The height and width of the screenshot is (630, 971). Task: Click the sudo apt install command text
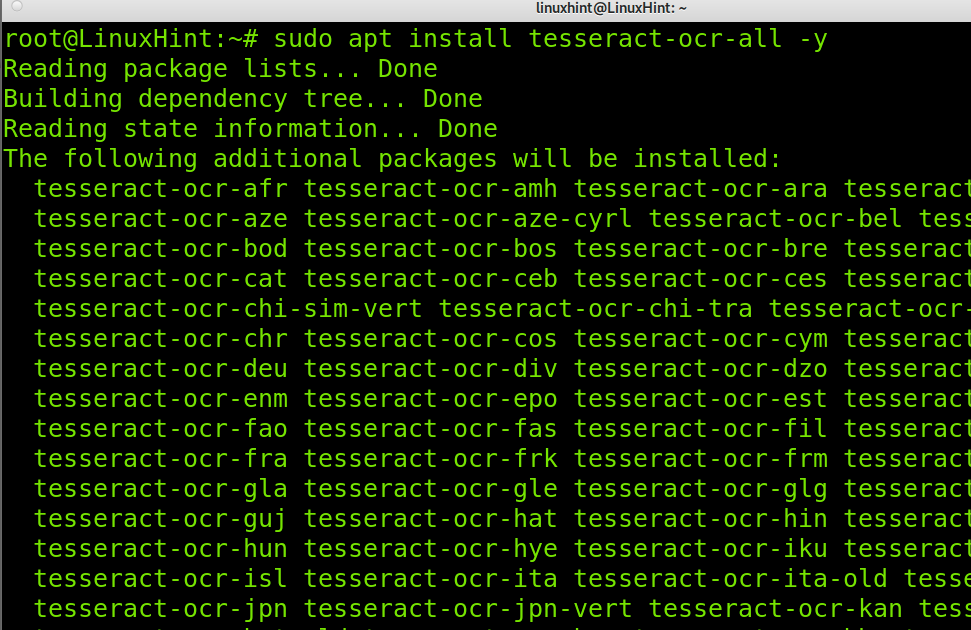551,39
